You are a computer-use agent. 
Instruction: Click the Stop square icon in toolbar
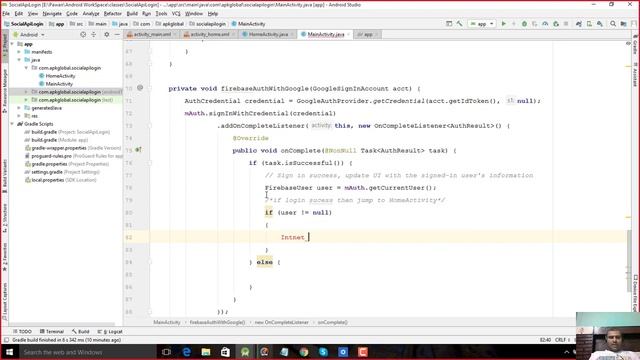click(566, 24)
